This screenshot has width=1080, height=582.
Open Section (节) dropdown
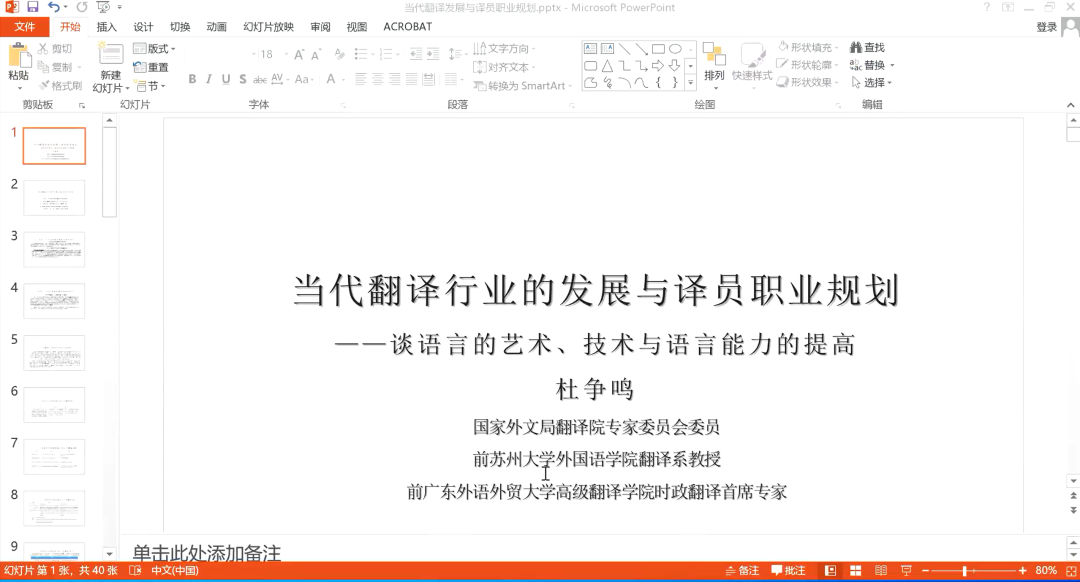[x=150, y=86]
